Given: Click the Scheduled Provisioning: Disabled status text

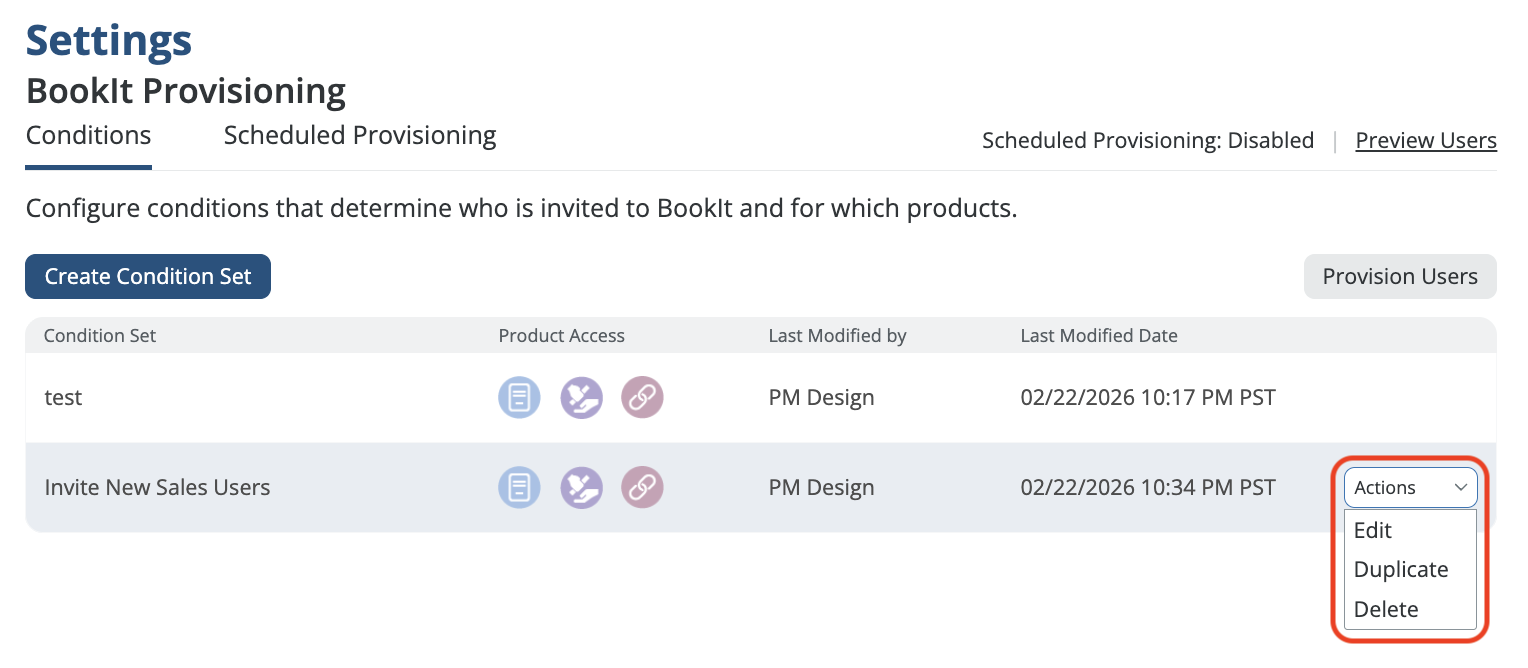Looking at the screenshot, I should click(1147, 141).
